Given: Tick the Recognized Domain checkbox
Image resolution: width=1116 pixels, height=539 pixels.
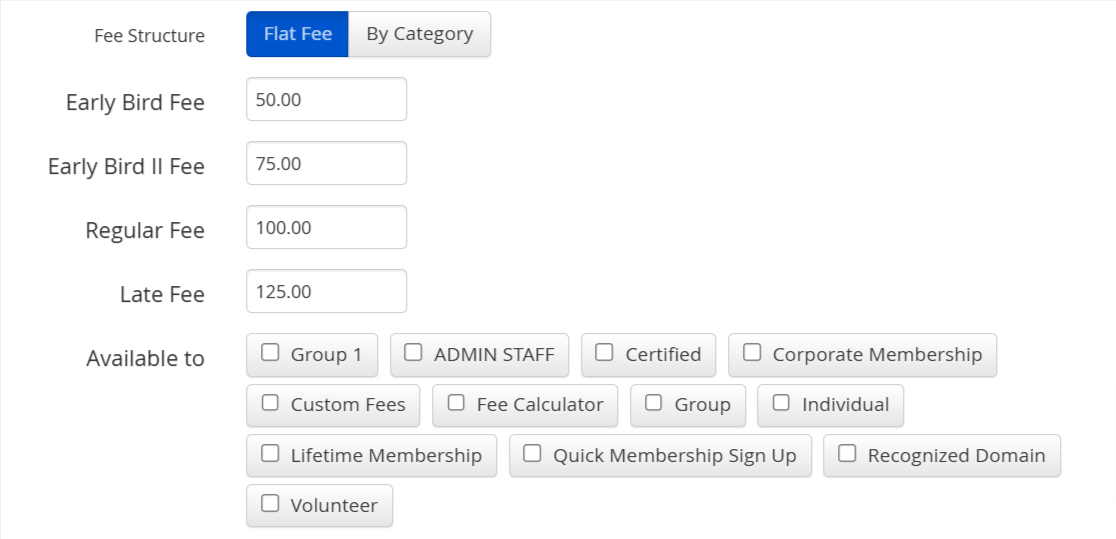Looking at the screenshot, I should (846, 454).
